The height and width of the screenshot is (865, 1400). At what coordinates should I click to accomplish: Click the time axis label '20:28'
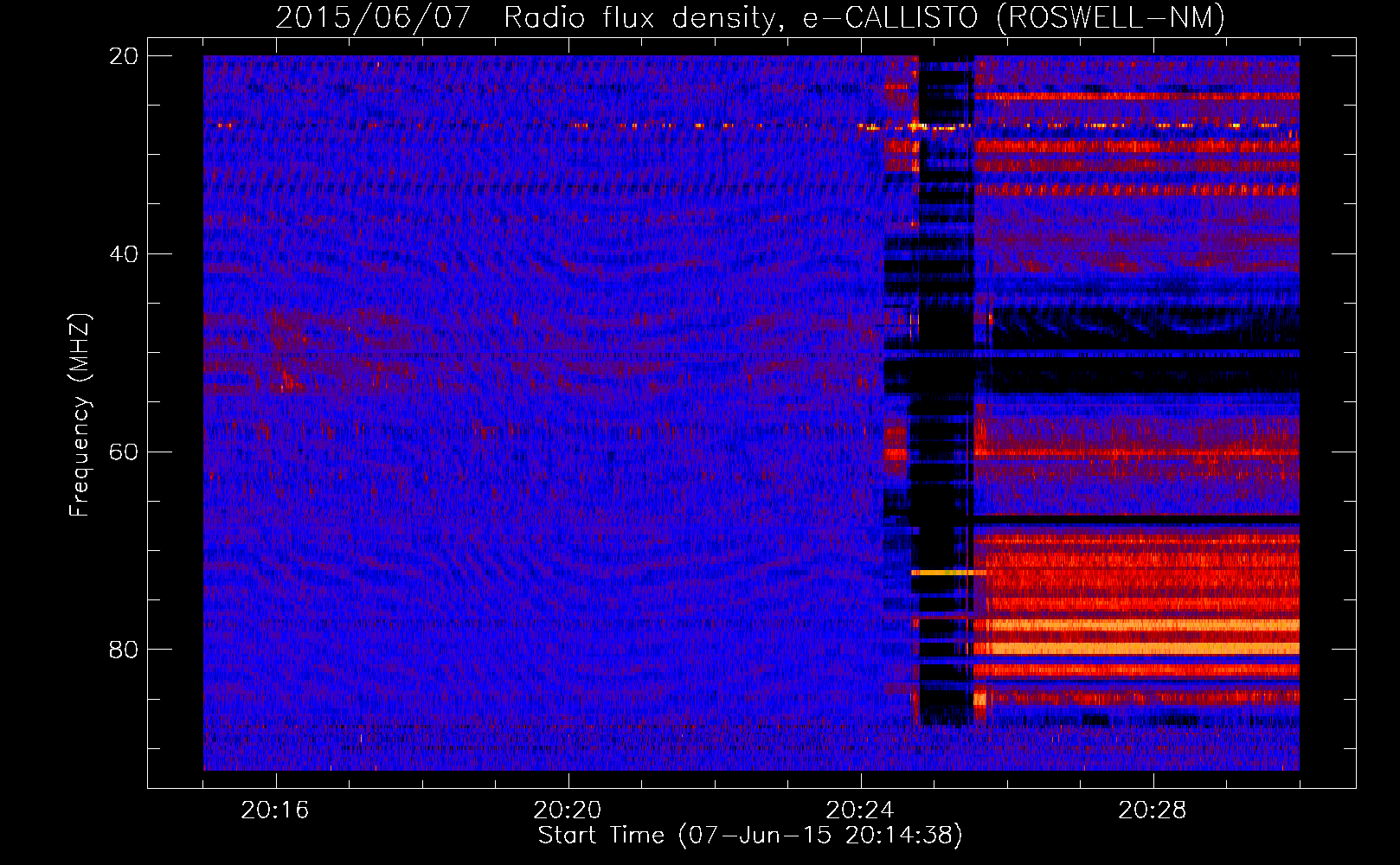tap(1153, 811)
